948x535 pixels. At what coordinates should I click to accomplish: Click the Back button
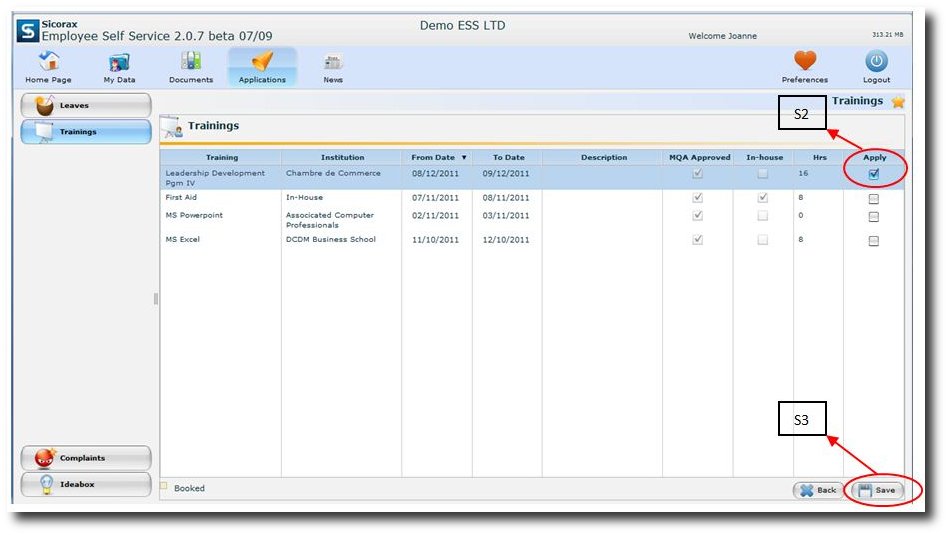tap(818, 490)
